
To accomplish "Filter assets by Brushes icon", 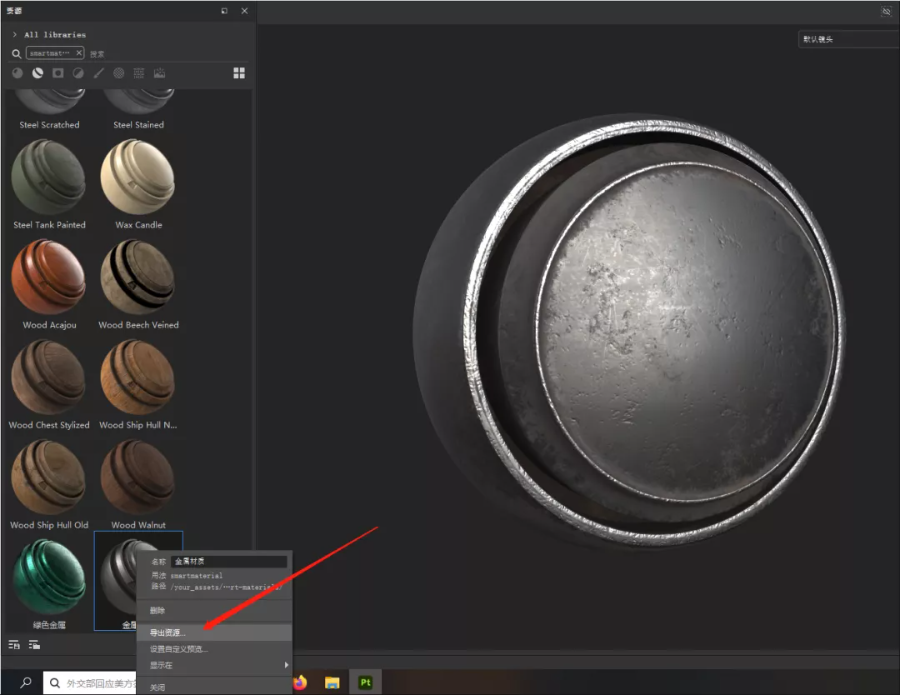I will click(x=99, y=73).
